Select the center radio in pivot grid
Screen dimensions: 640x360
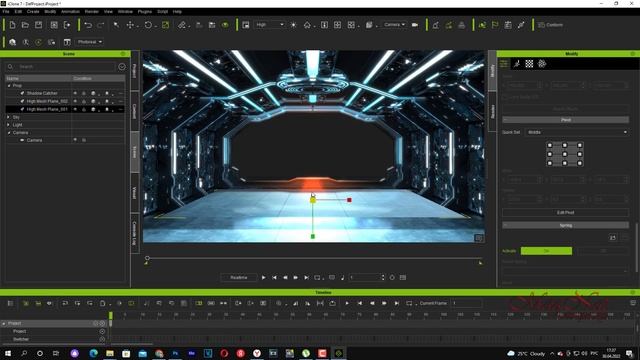click(564, 154)
